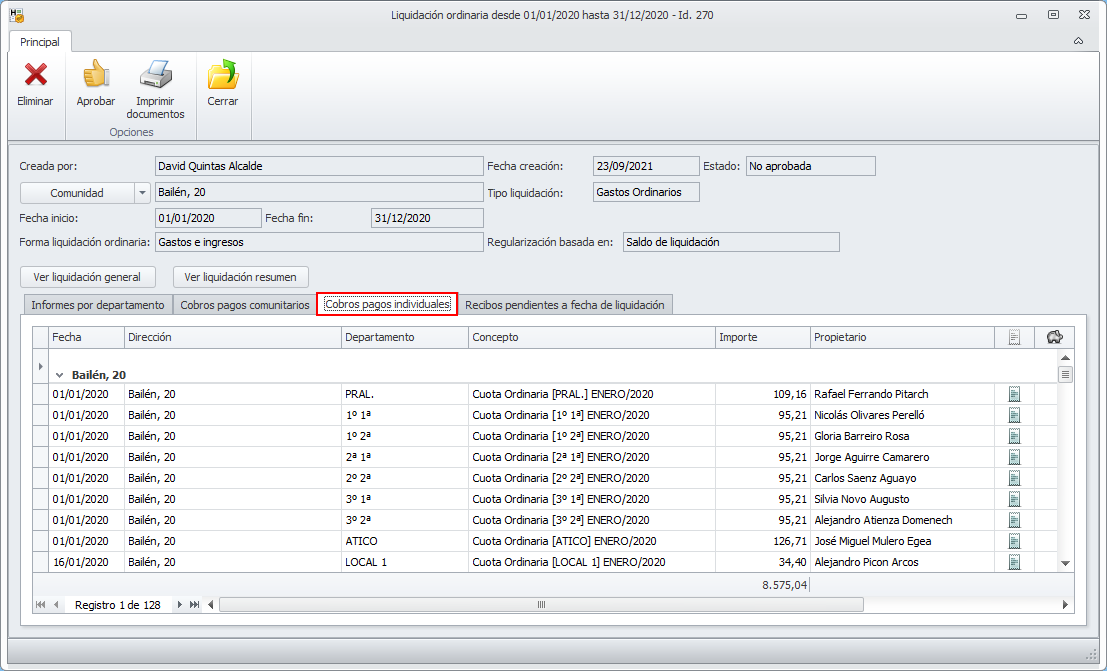Go to last record in navigator
The width and height of the screenshot is (1107, 671).
coord(194,605)
